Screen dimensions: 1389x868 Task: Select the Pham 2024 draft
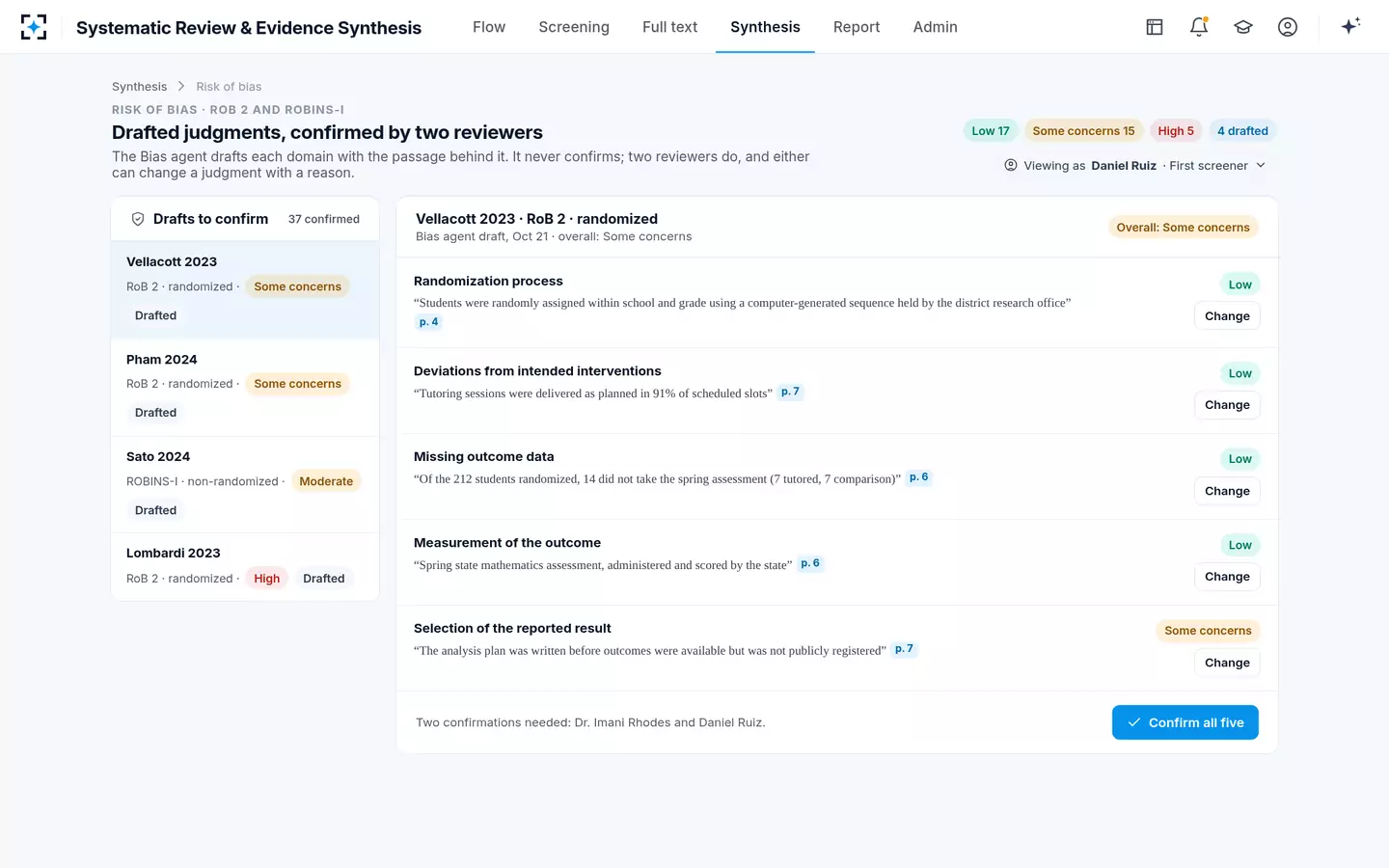pos(245,387)
